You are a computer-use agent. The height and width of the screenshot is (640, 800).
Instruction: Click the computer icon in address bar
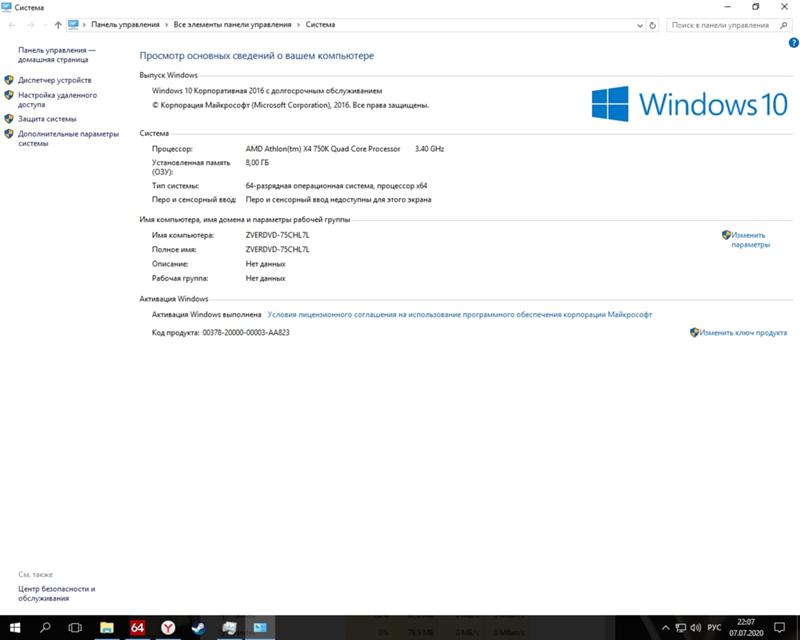73,24
